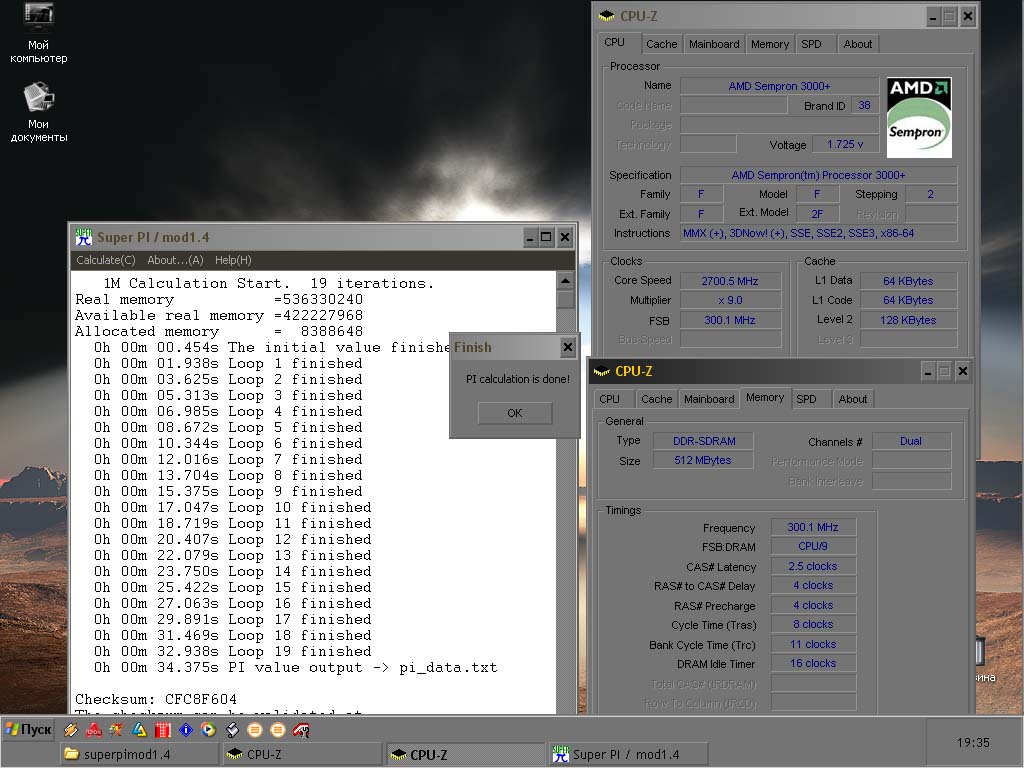
Task: Click the memory Type value DDR-SDRAM
Action: 703,441
